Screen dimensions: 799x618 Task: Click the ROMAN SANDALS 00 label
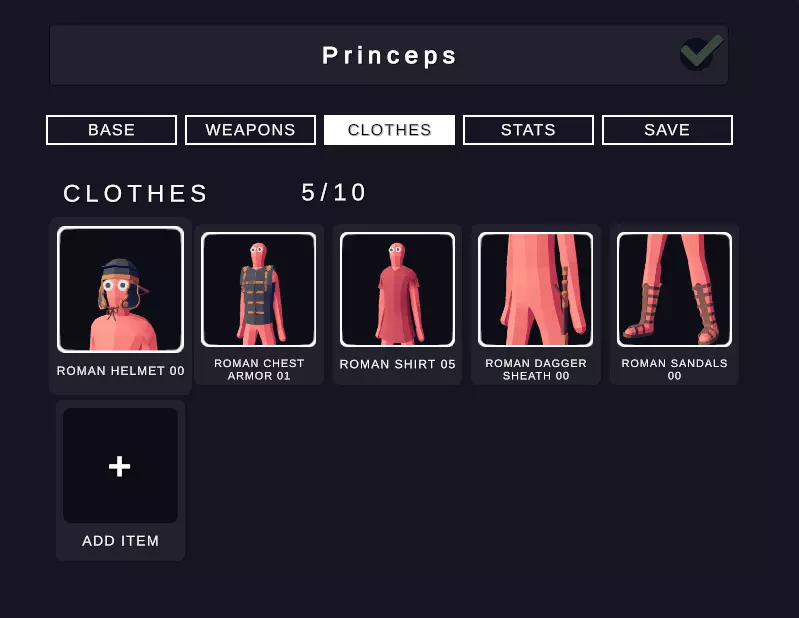tap(674, 369)
